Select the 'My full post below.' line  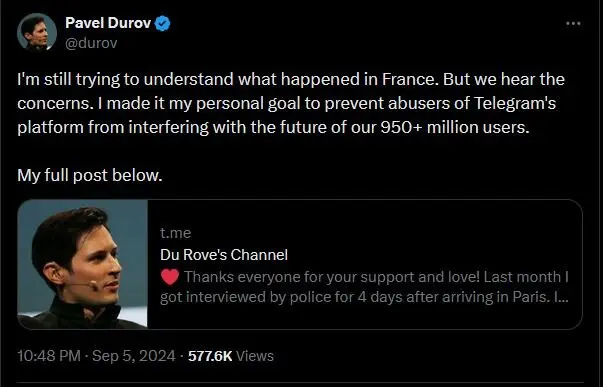coord(90,175)
